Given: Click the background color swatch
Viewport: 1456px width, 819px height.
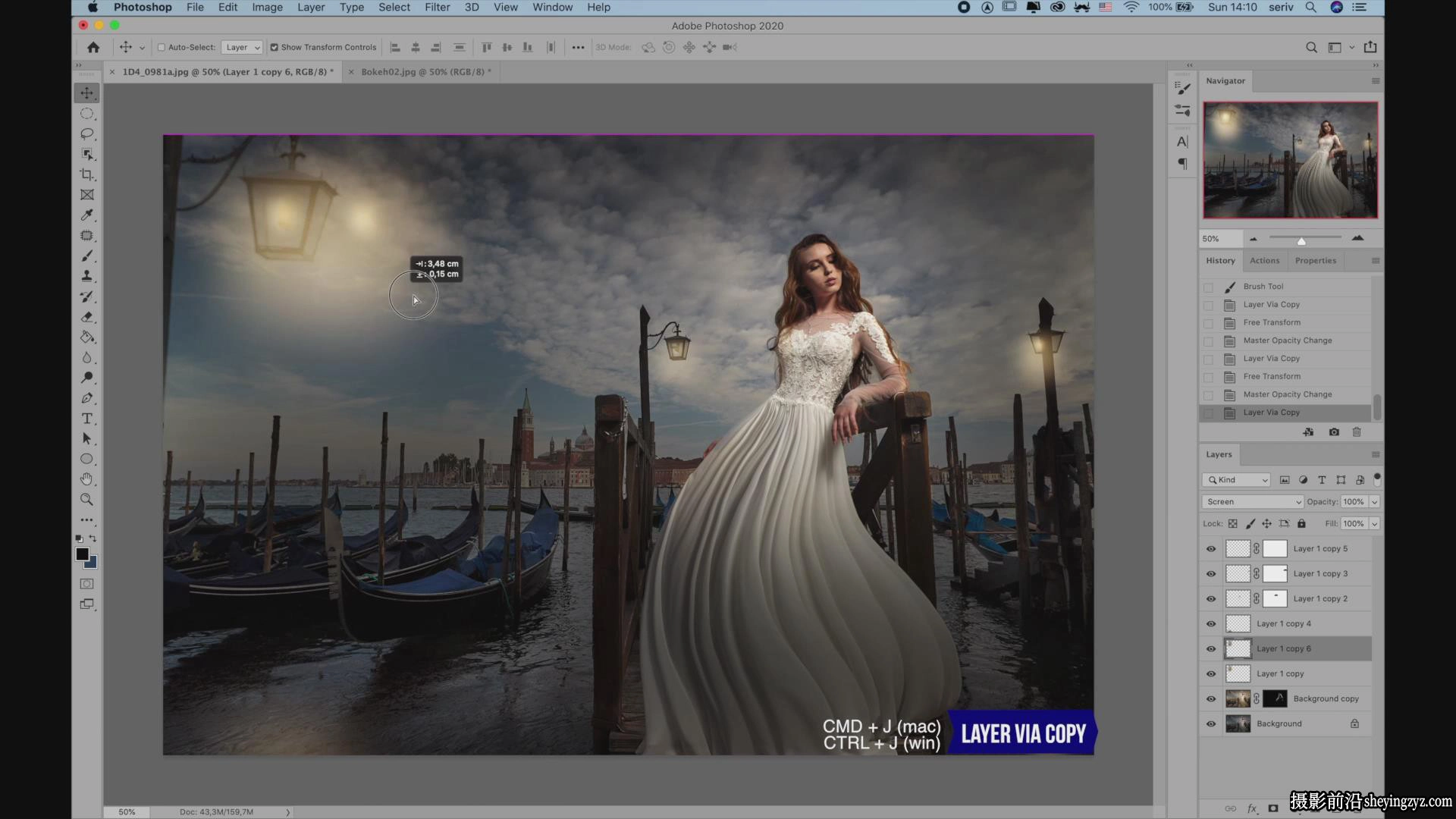Looking at the screenshot, I should 92,563.
